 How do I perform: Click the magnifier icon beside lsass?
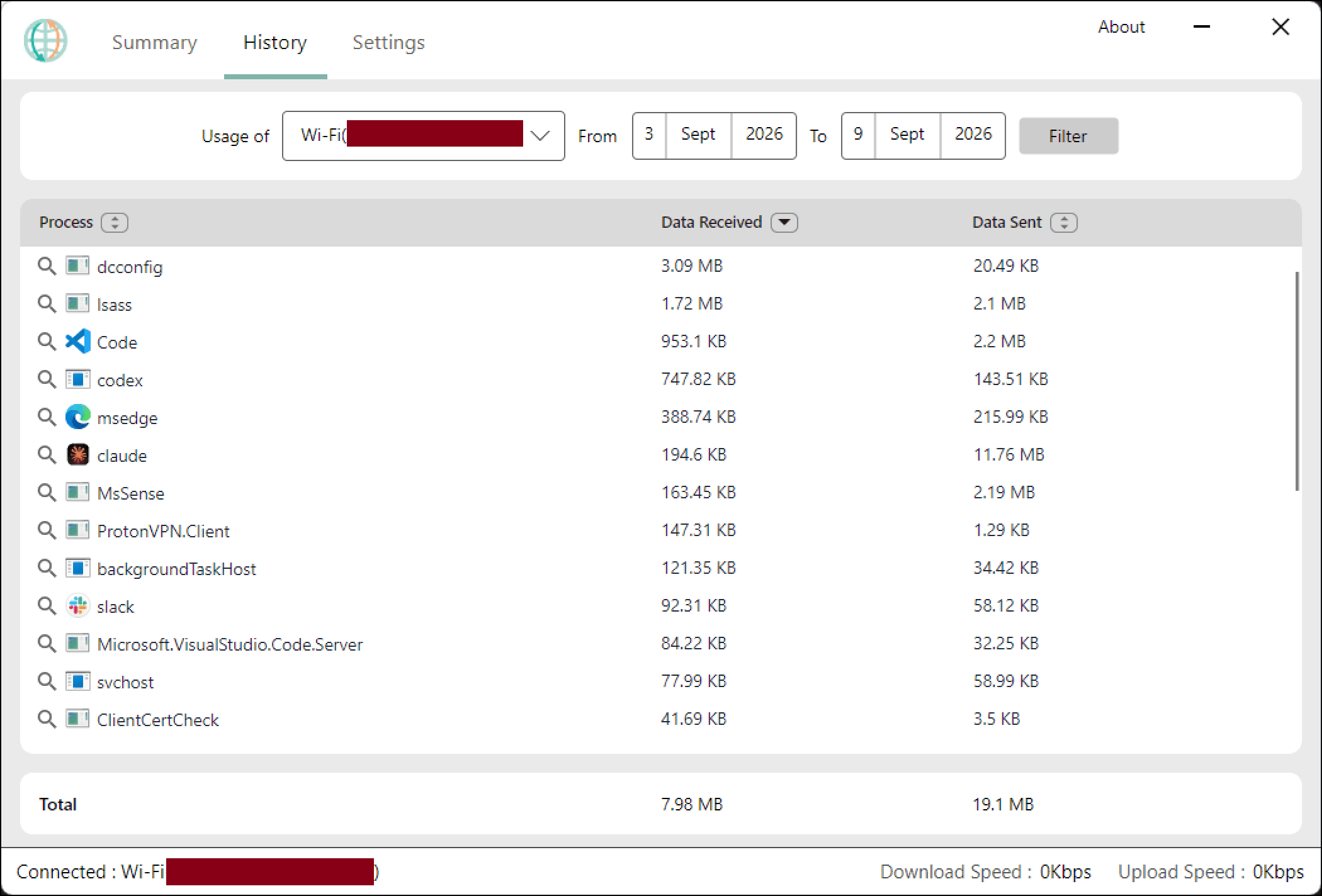tap(47, 304)
